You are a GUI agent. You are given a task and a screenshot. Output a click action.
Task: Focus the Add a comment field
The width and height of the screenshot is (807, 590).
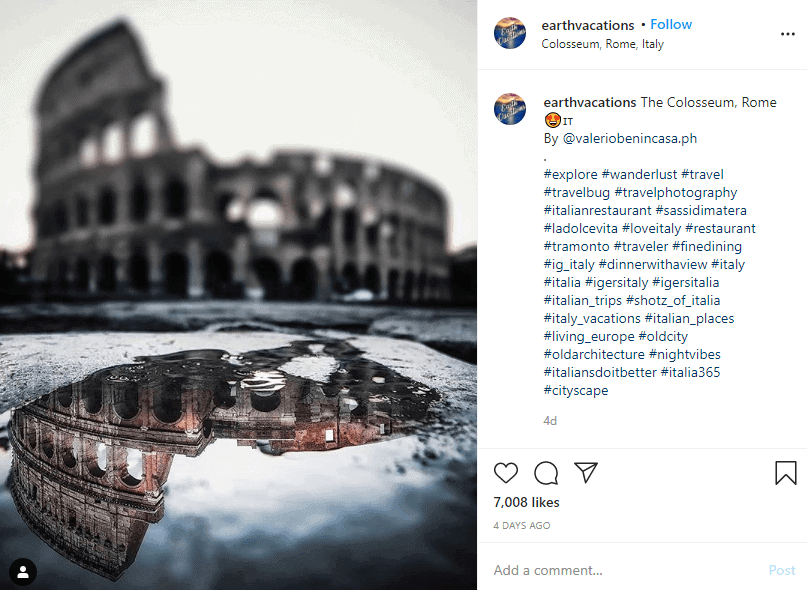point(623,570)
